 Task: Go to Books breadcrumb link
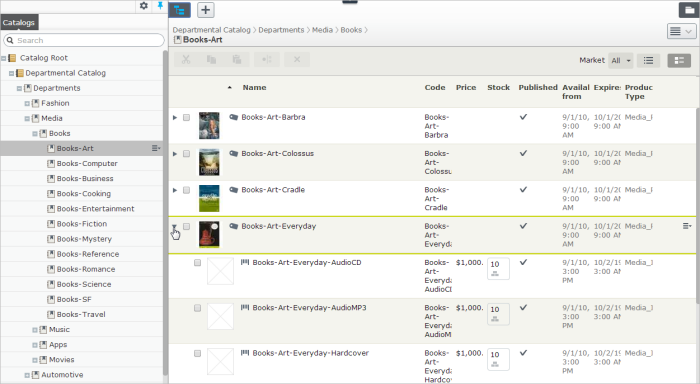(351, 30)
